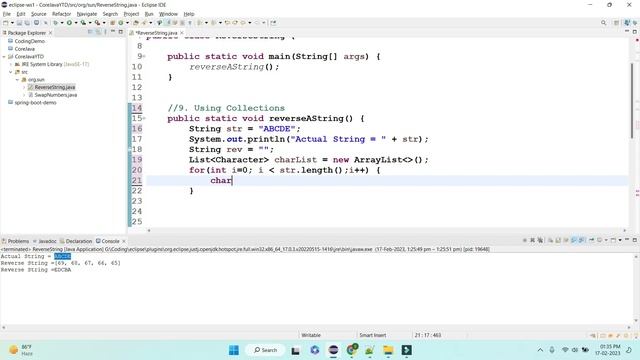
Task: Open the Coverage dropdown arrow
Action: click(89, 23)
